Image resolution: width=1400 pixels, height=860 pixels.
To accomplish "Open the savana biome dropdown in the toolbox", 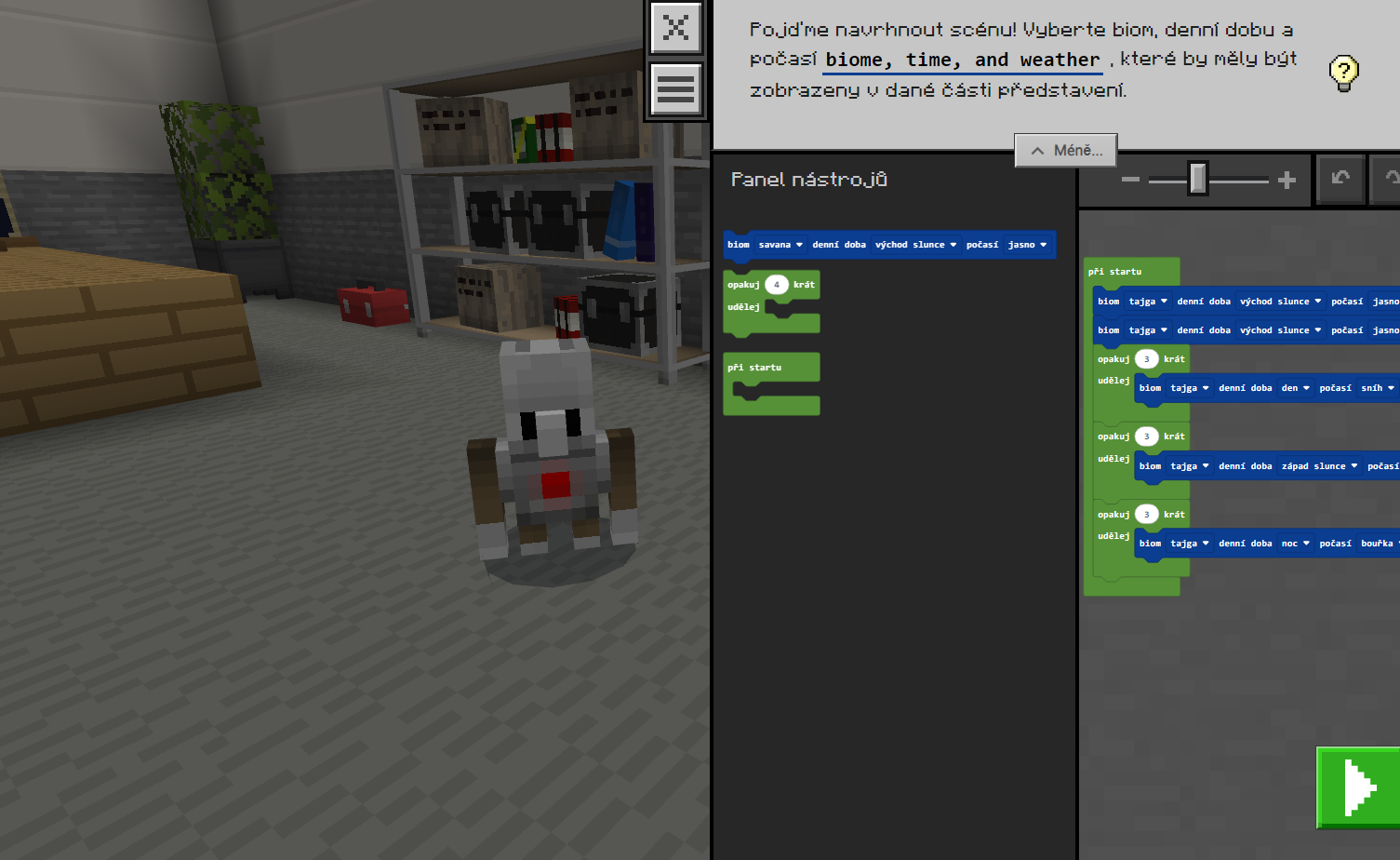I will pos(780,245).
